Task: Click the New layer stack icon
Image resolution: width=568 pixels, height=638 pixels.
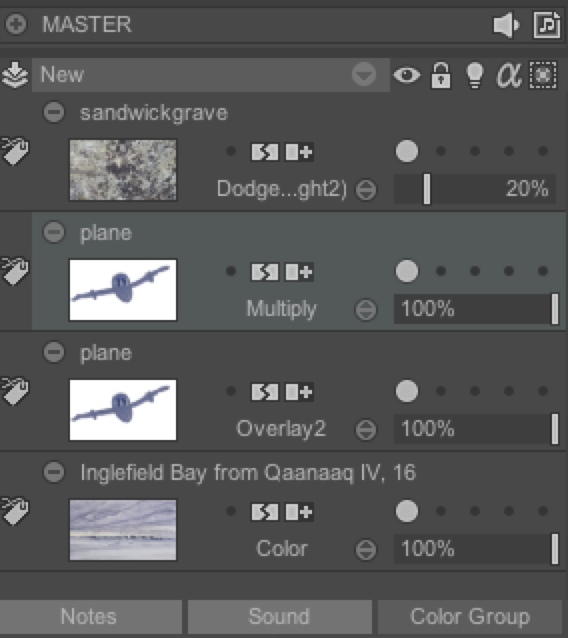Action: (x=15, y=75)
